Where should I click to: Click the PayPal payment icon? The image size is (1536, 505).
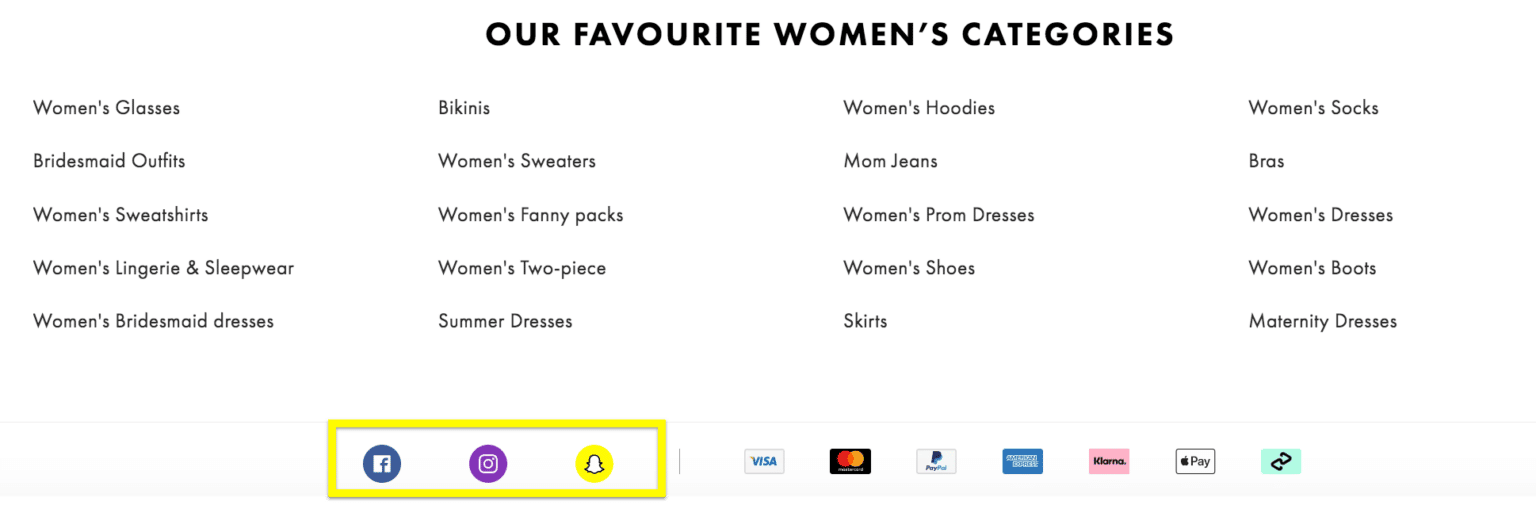point(936,461)
